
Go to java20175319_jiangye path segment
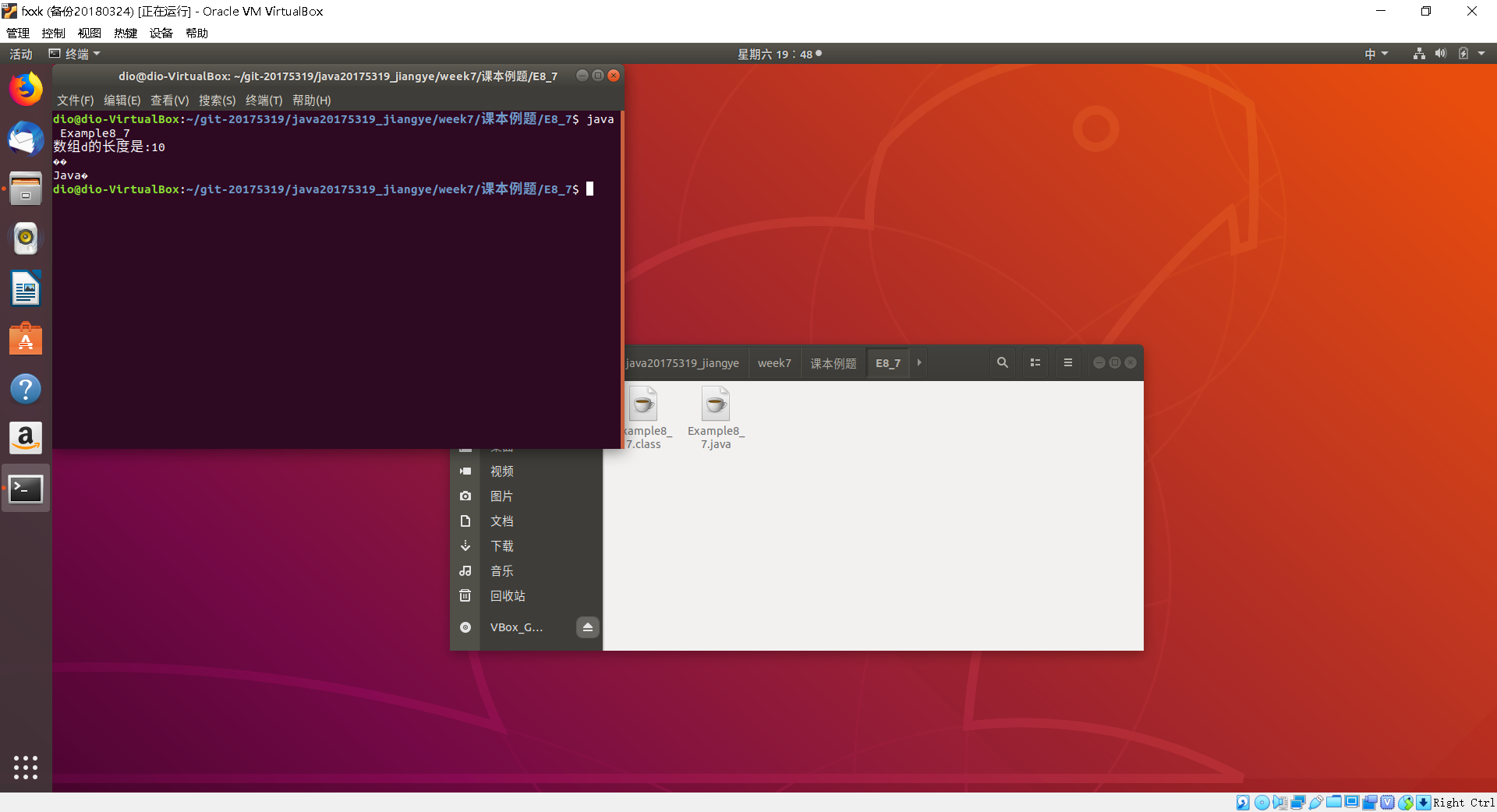coord(685,363)
